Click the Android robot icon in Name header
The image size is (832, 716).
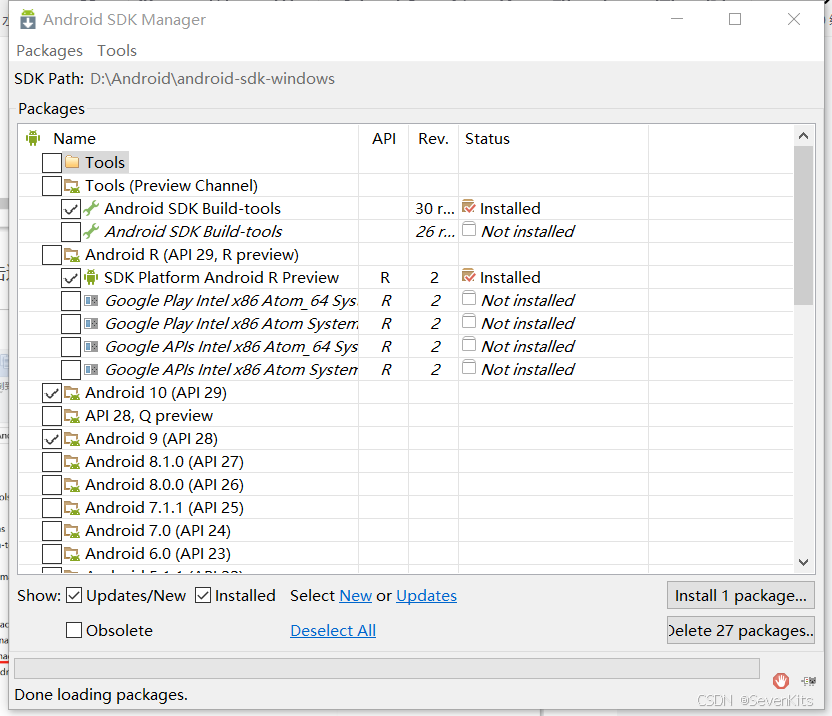(33, 138)
